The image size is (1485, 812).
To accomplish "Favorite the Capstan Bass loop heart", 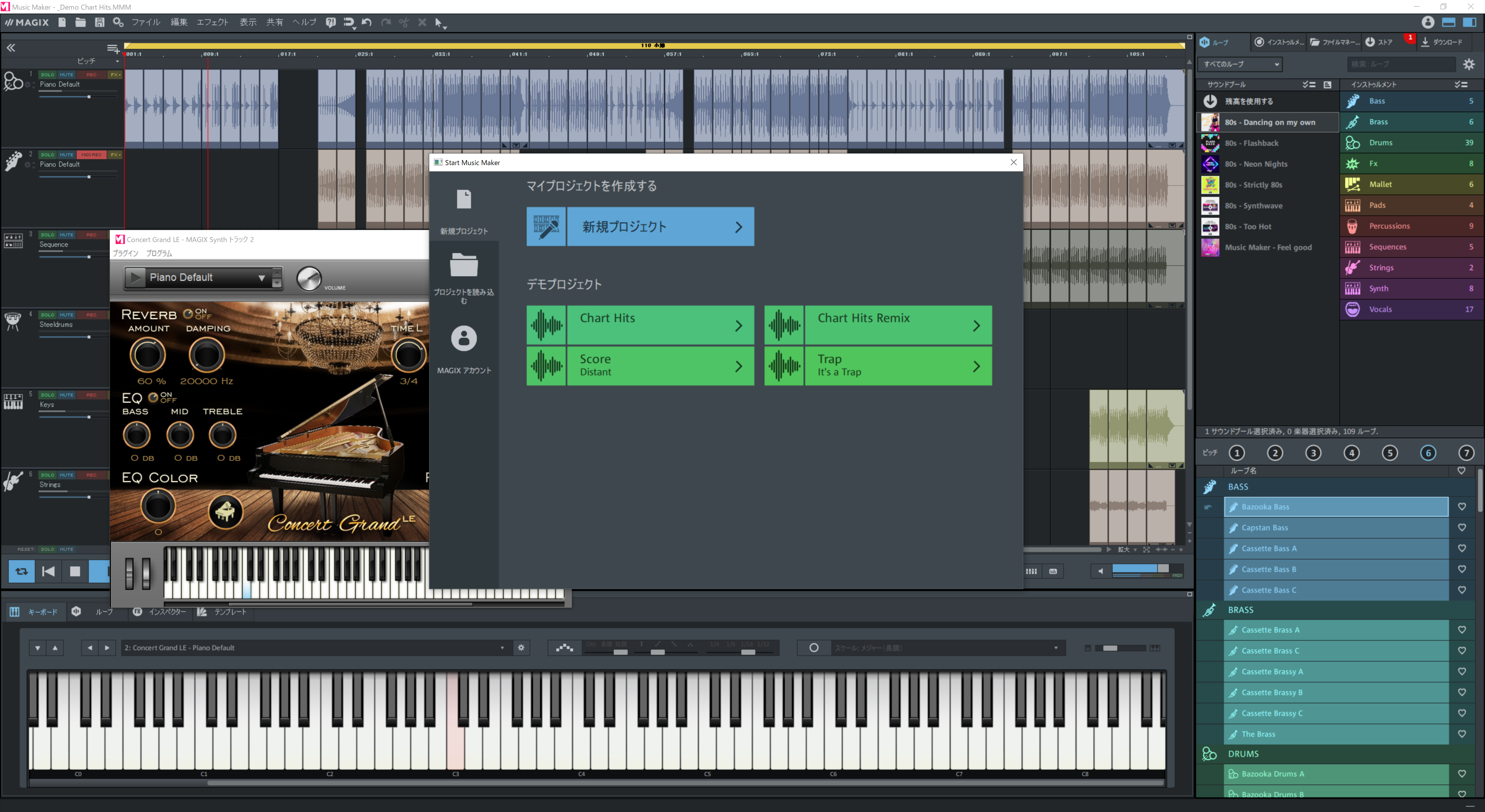I will point(1462,527).
